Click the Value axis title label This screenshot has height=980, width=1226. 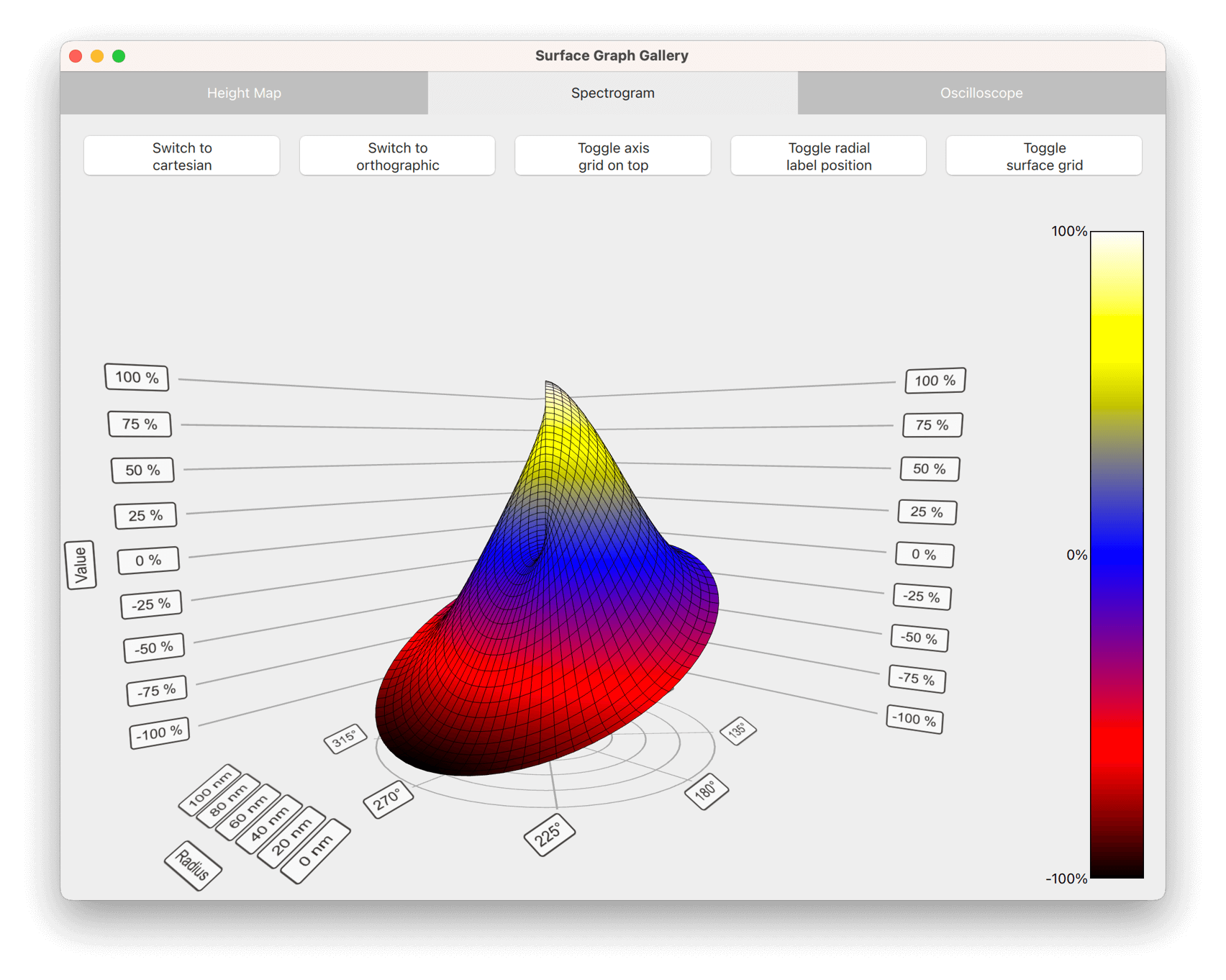point(81,565)
